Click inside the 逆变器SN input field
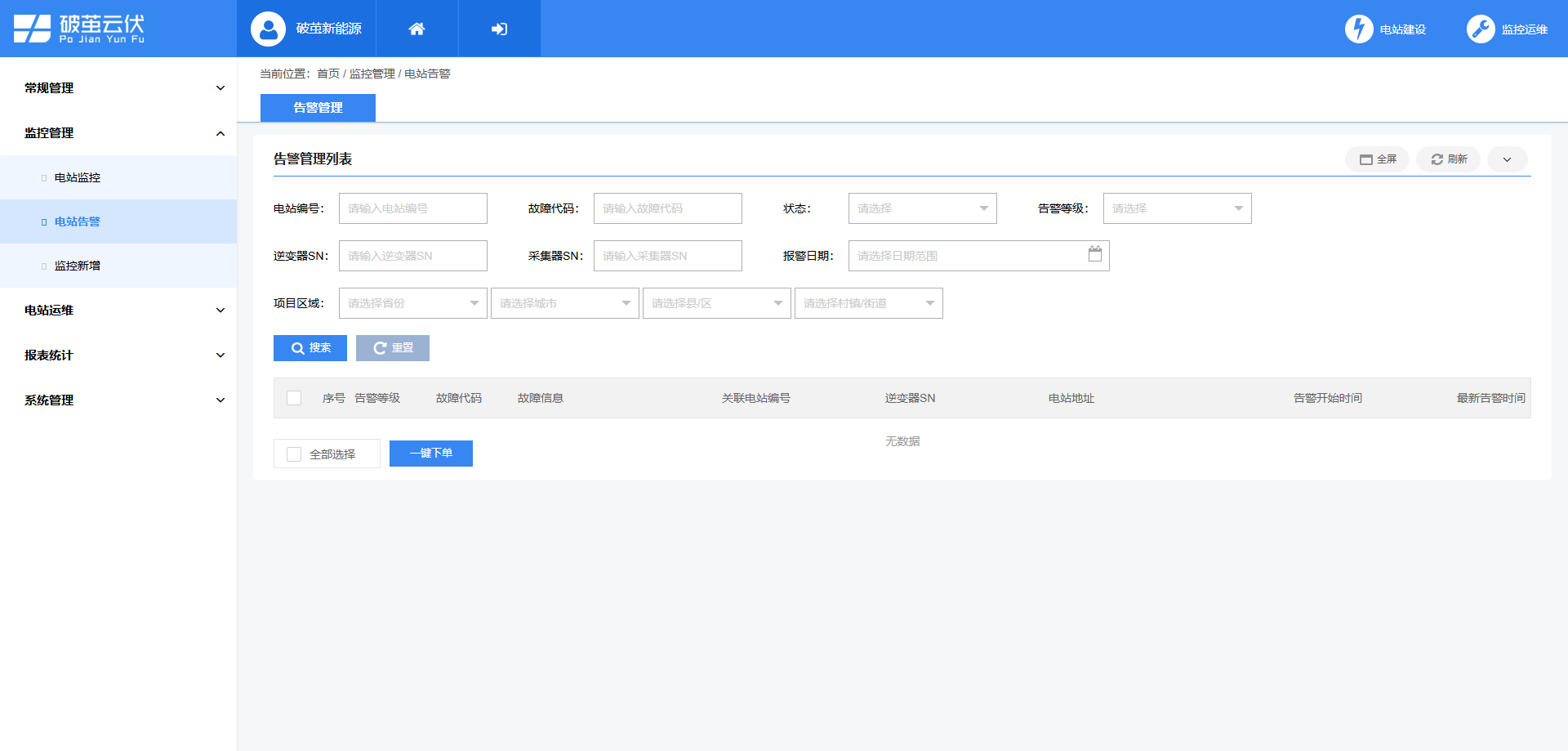This screenshot has height=751, width=1568. point(412,256)
